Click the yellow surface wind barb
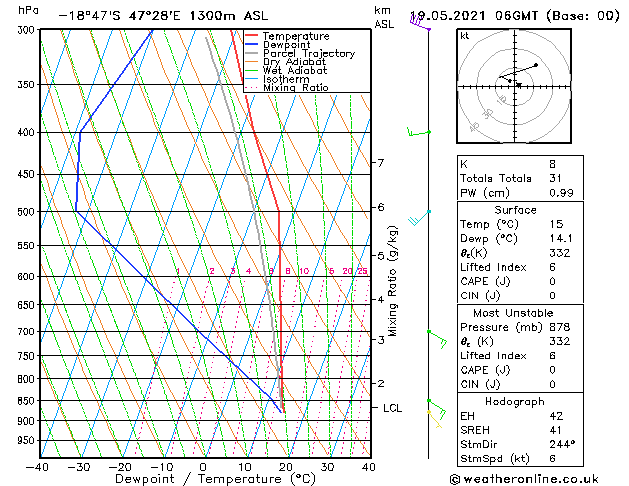This screenshot has height=486, width=629. pyautogui.click(x=434, y=419)
